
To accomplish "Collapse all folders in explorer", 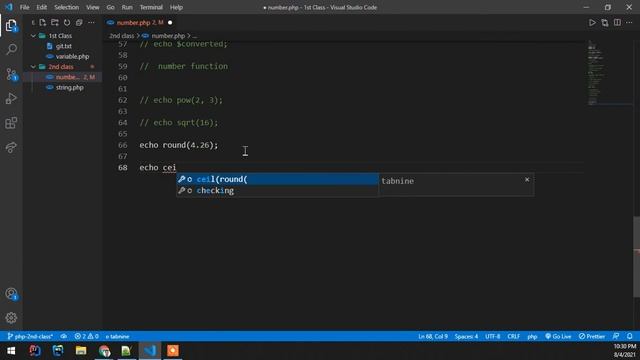I will click(79, 22).
